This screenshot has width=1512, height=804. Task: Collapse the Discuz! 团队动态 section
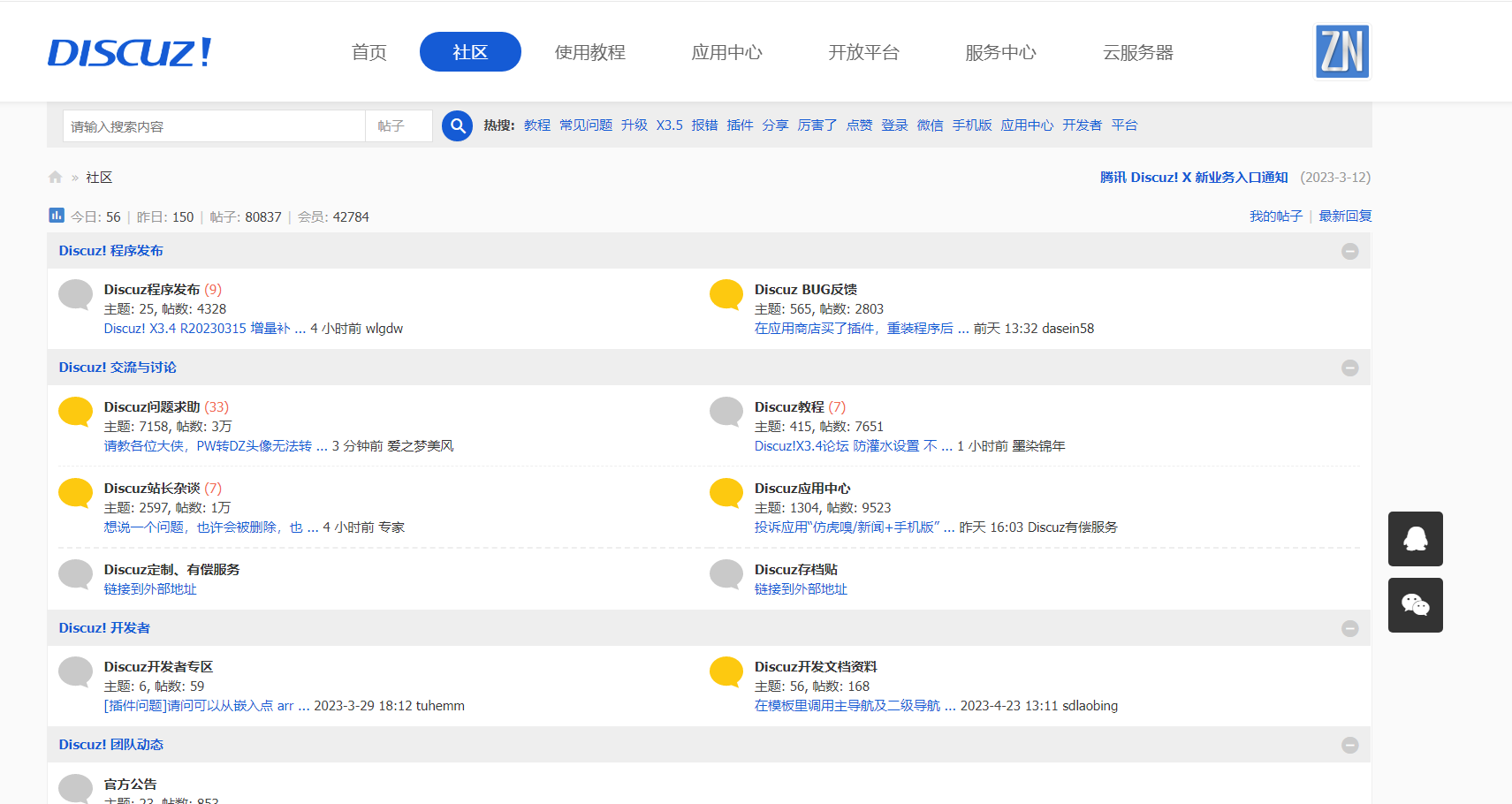click(1349, 746)
